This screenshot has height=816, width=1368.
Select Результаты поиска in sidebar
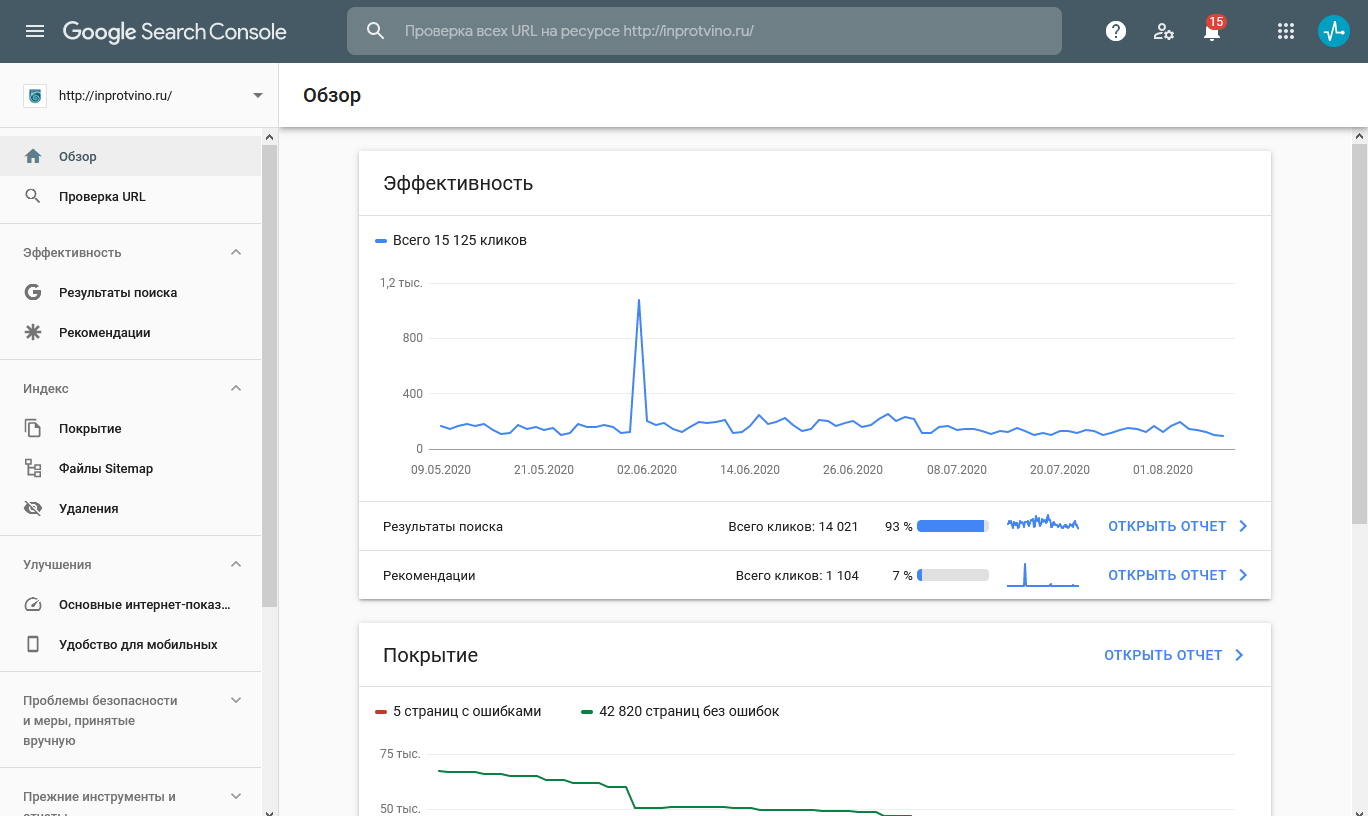117,292
